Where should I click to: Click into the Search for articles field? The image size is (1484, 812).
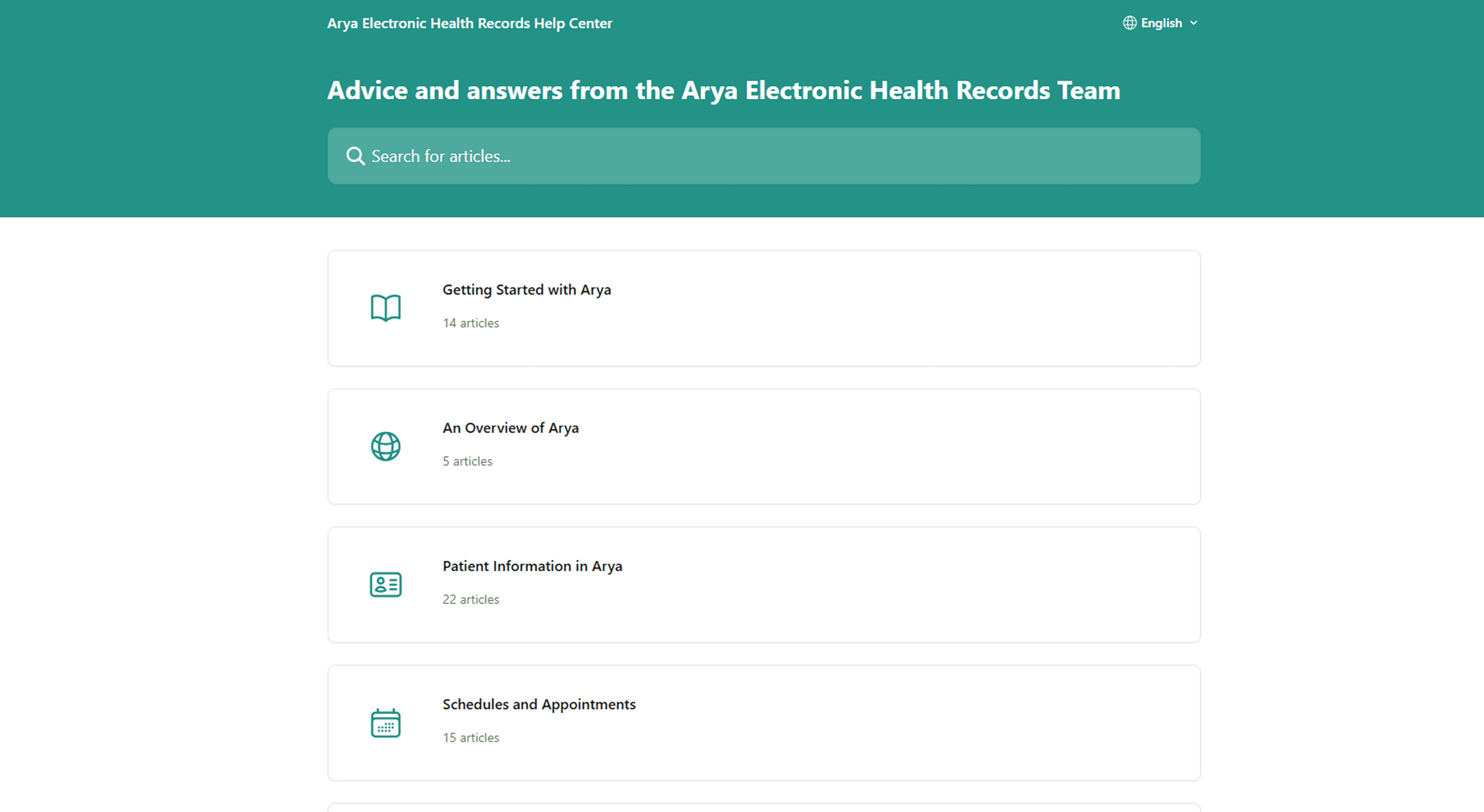764,156
